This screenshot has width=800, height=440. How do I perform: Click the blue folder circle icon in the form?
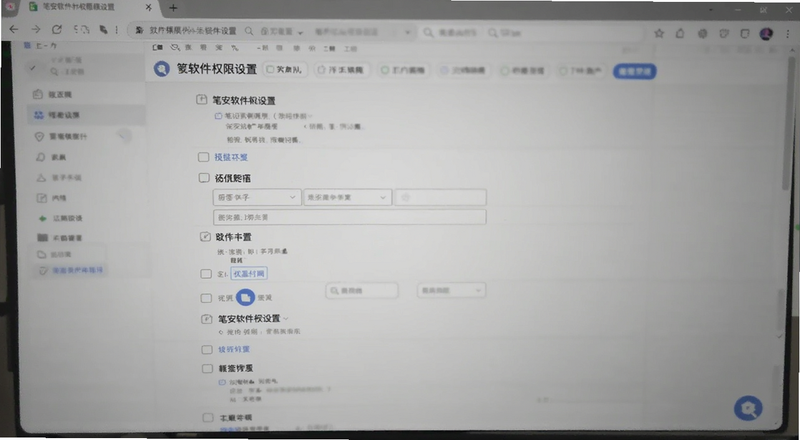coord(245,297)
